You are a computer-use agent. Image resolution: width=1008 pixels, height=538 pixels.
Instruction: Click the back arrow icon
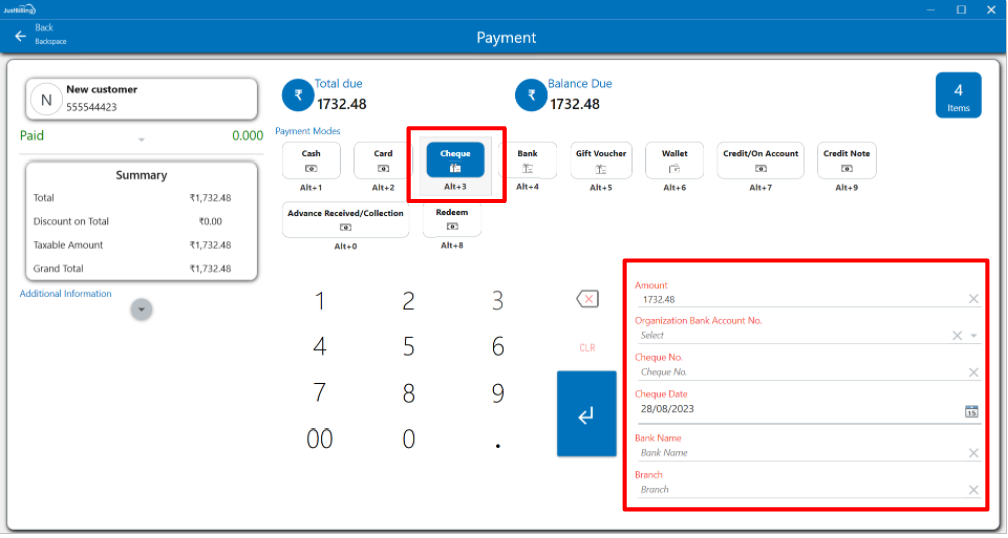(20, 36)
